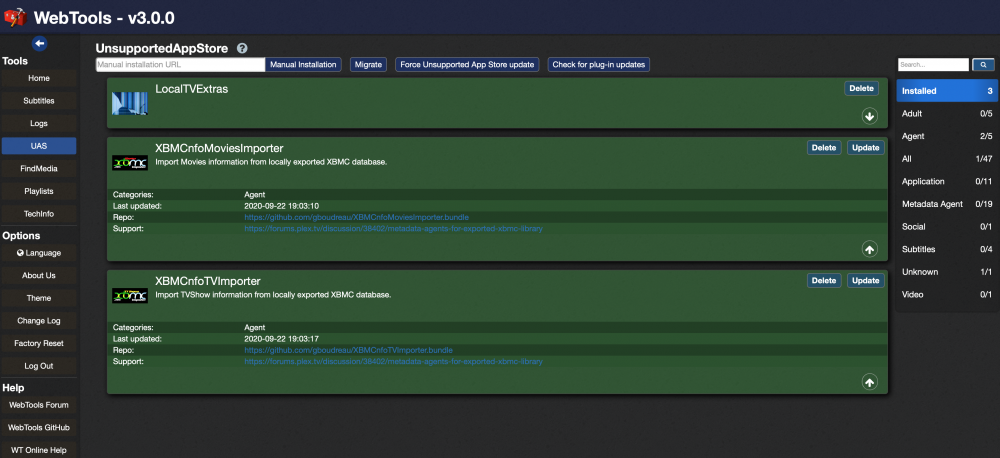
Task: Select the Adult category filter
Action: [x=946, y=114]
